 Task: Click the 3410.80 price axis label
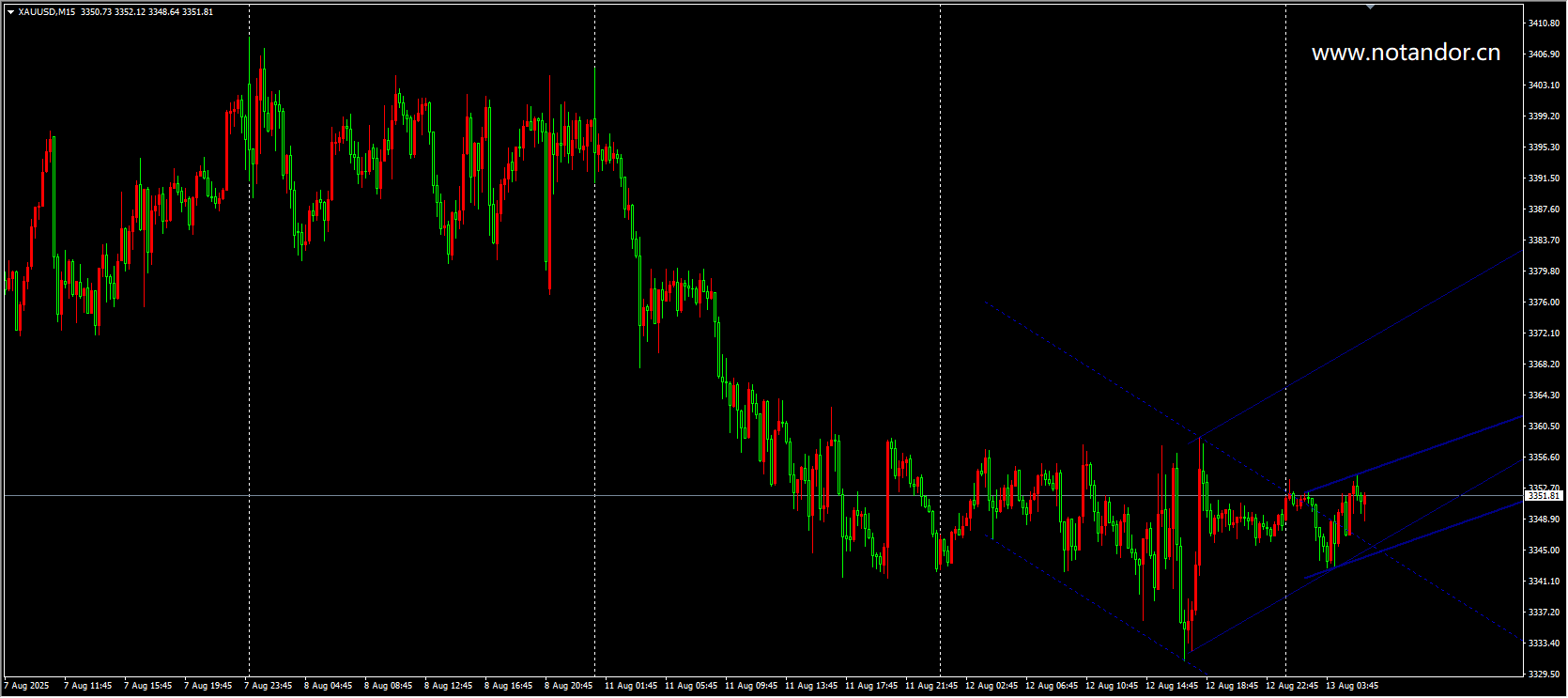point(1544,23)
